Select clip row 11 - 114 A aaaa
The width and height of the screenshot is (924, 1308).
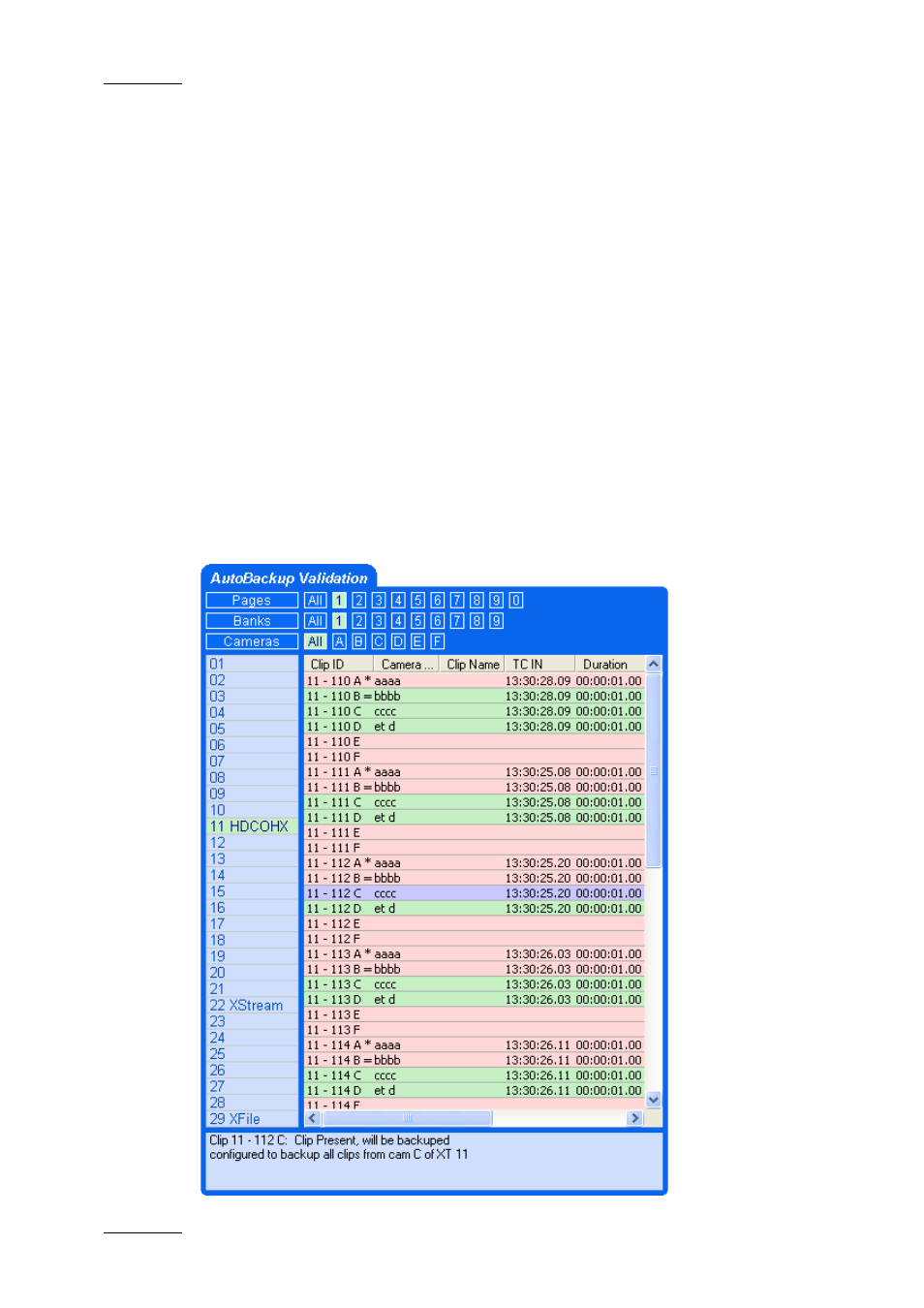click(x=475, y=1045)
